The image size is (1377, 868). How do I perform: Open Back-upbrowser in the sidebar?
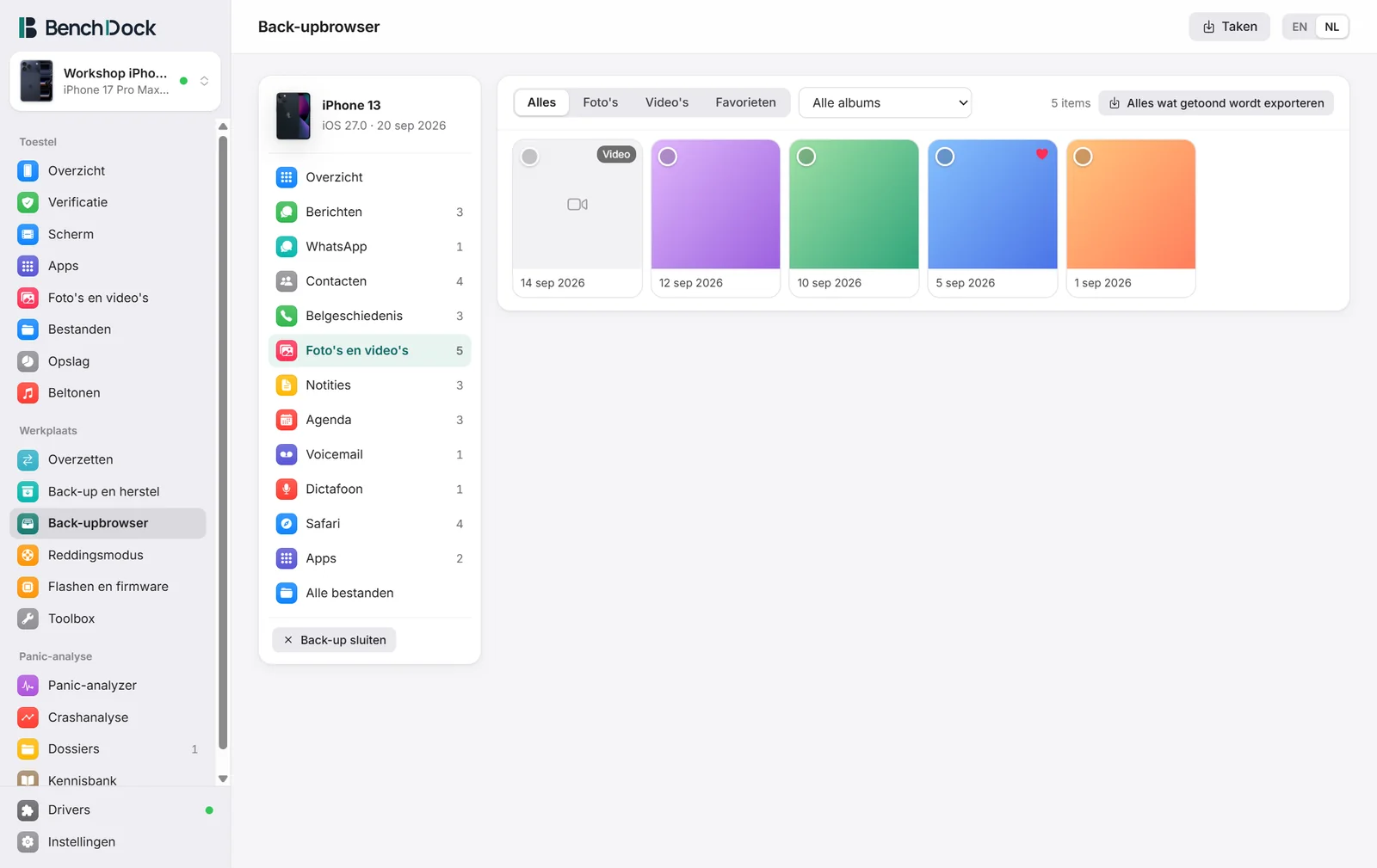click(x=108, y=523)
